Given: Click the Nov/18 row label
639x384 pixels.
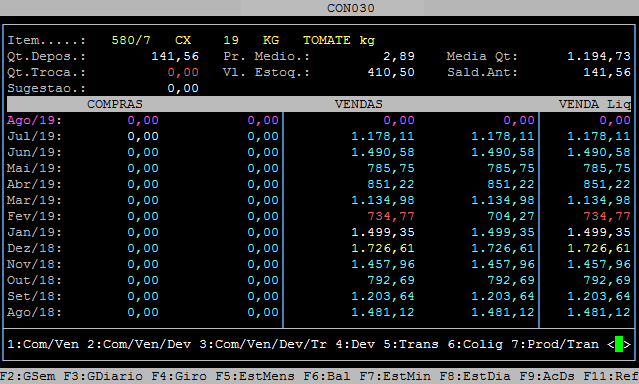Looking at the screenshot, I should pos(34,264).
